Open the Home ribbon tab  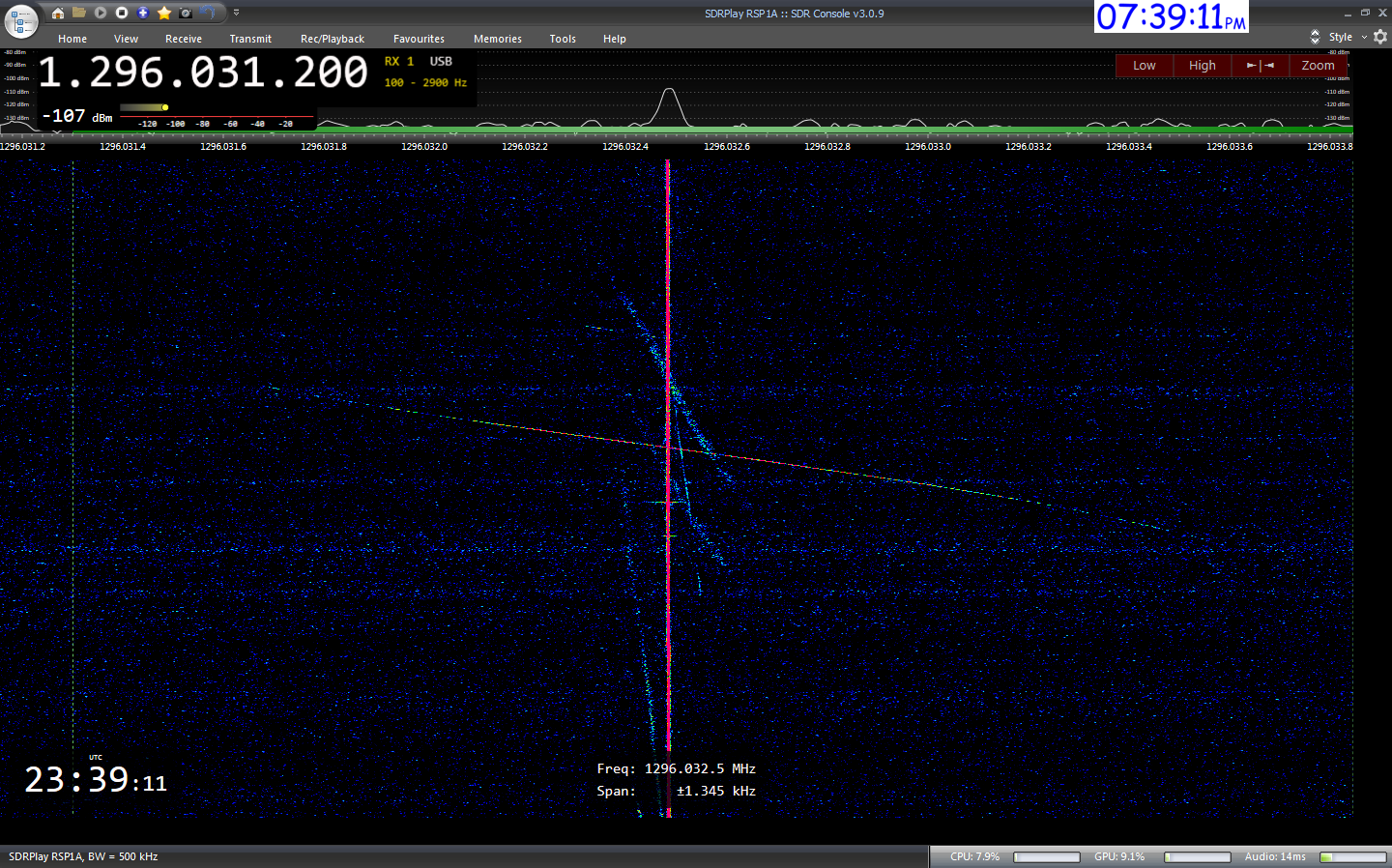pyautogui.click(x=72, y=39)
